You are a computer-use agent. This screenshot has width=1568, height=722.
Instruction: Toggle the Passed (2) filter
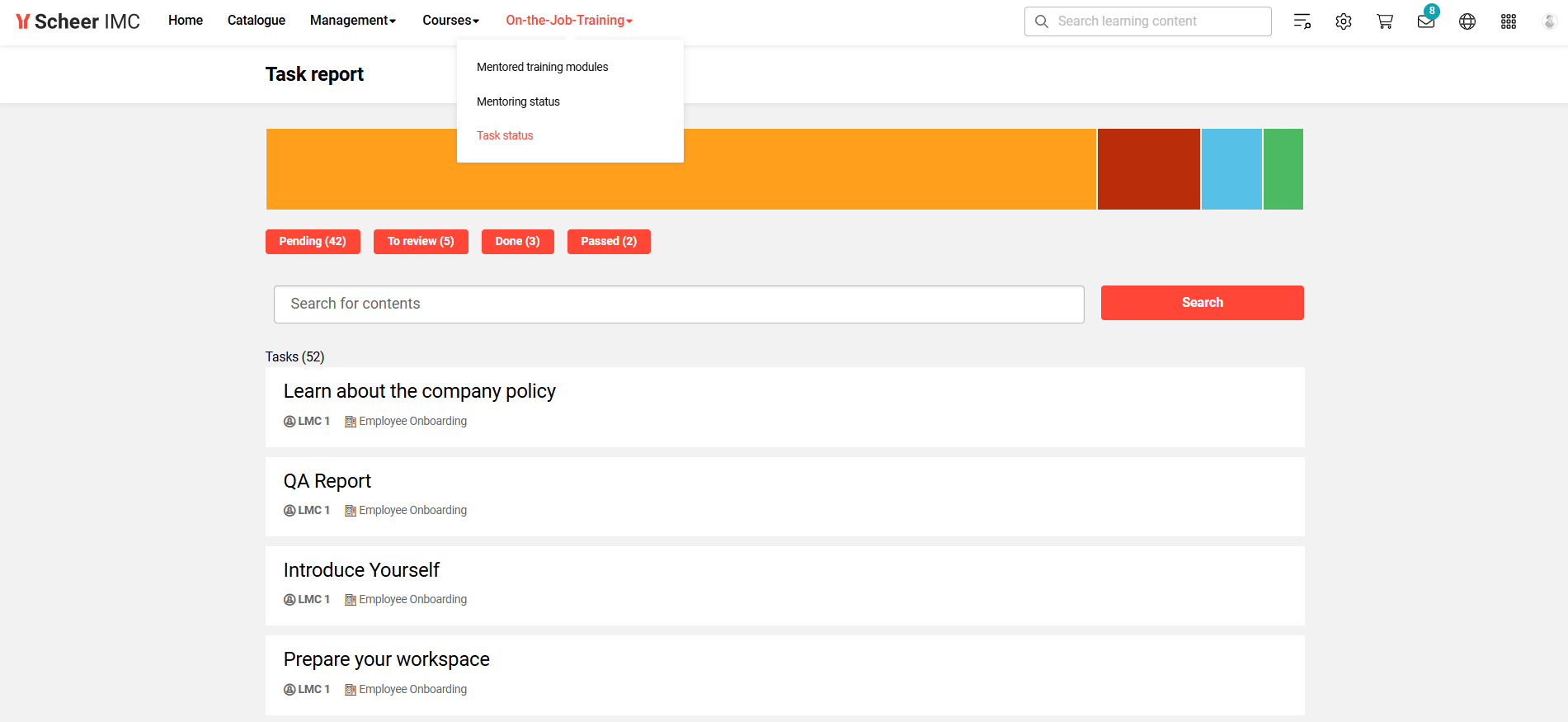(609, 242)
